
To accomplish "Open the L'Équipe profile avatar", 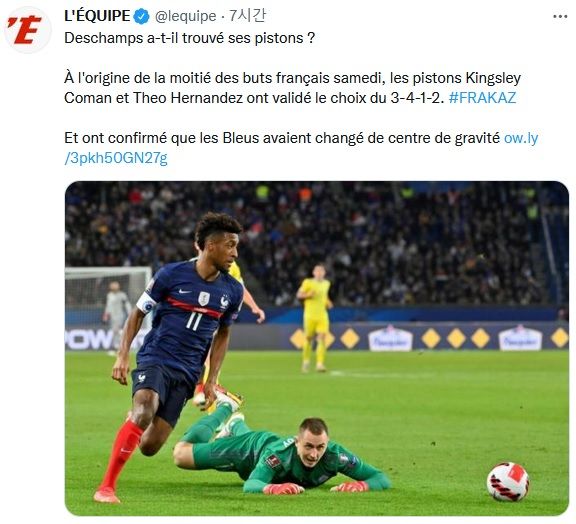I will (x=27, y=30).
